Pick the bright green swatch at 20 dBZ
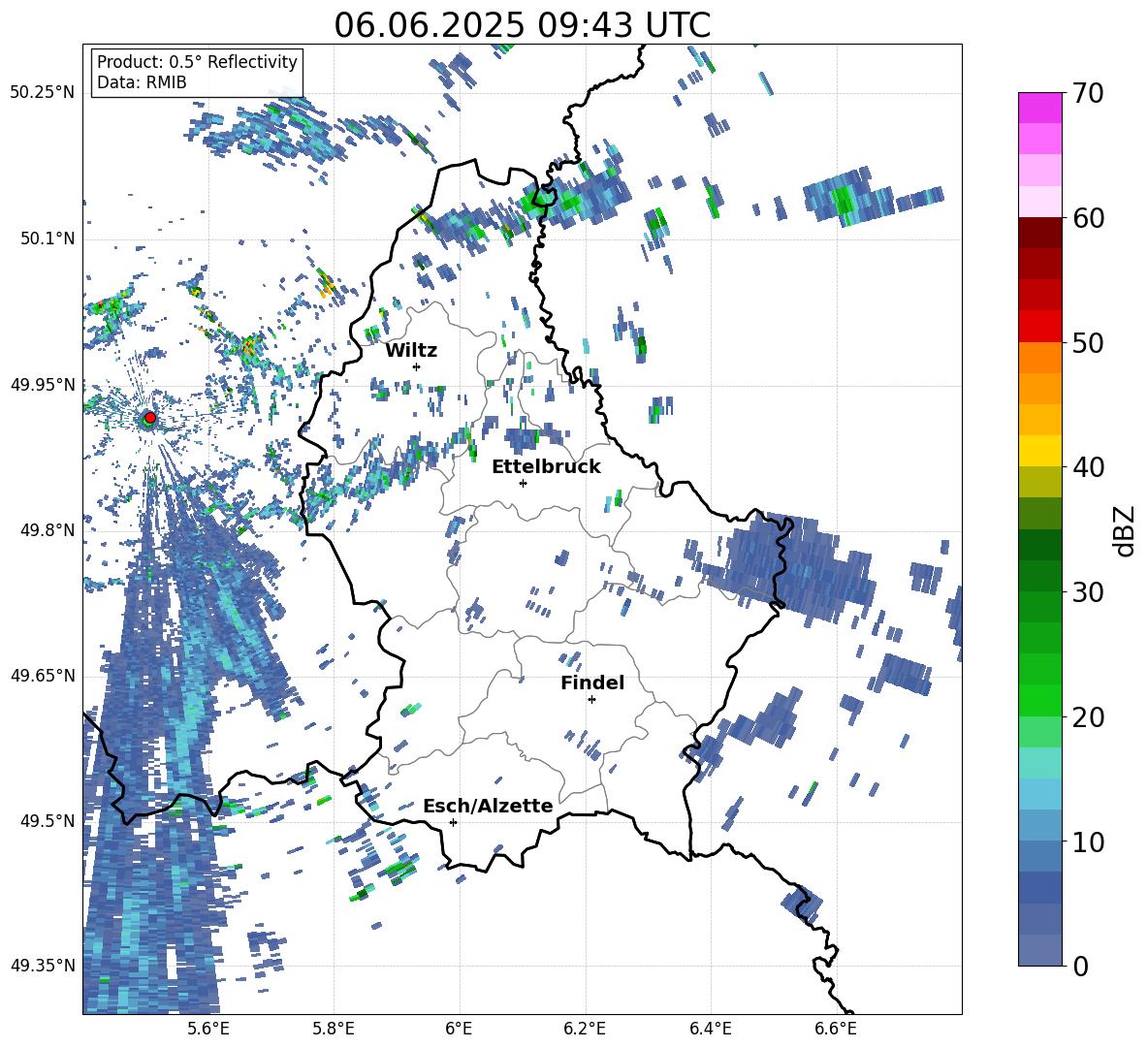 1039,701
